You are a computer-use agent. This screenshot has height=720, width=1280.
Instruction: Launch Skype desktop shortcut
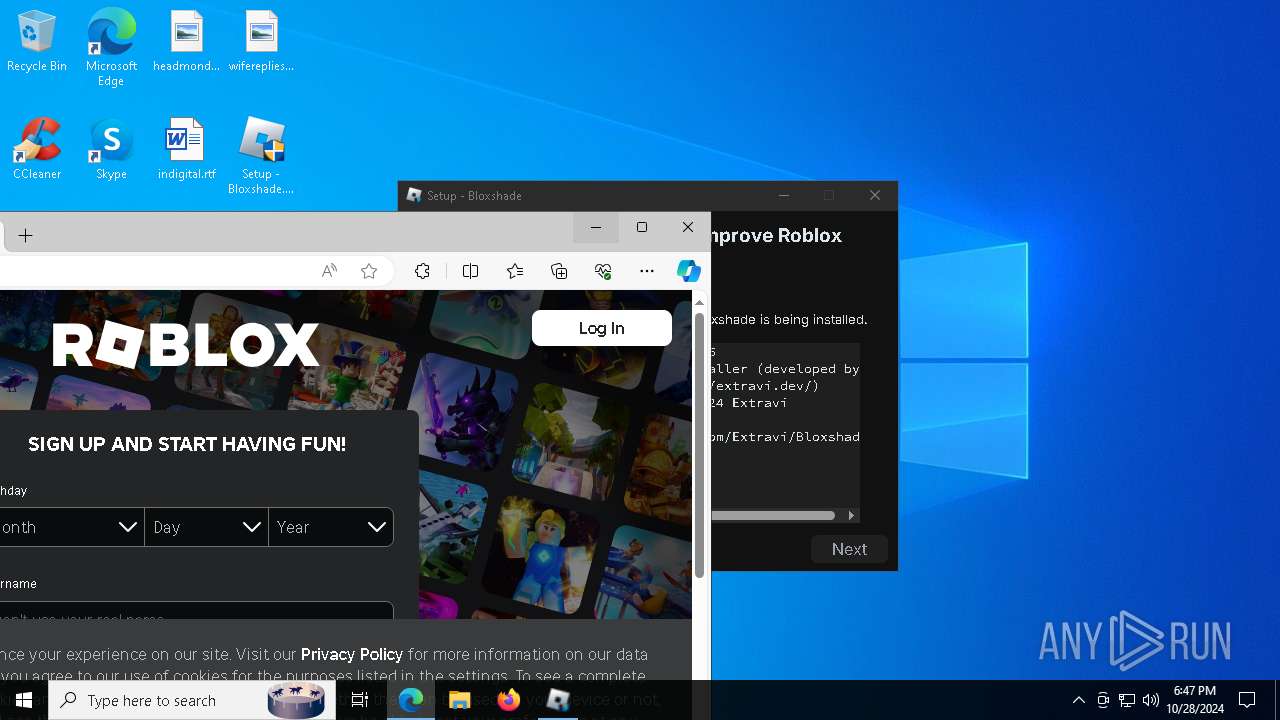(x=111, y=149)
